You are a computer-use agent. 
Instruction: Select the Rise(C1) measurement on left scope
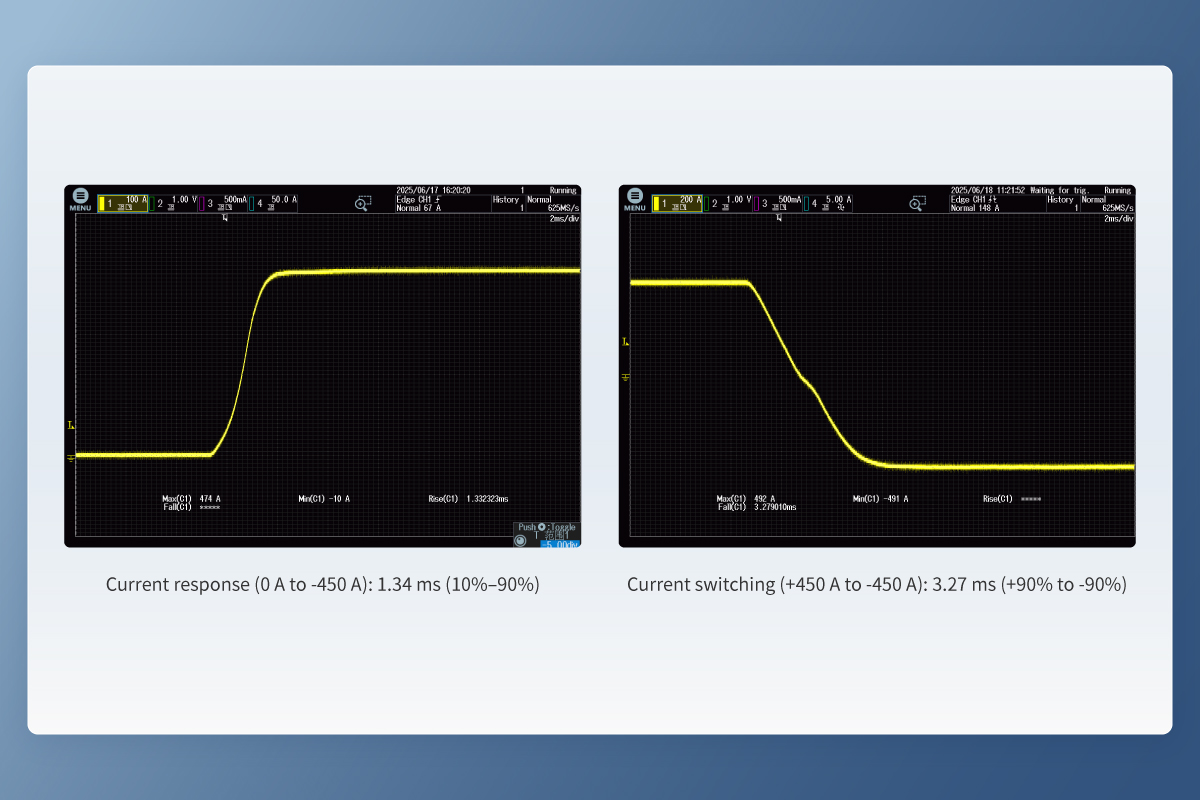pos(468,498)
